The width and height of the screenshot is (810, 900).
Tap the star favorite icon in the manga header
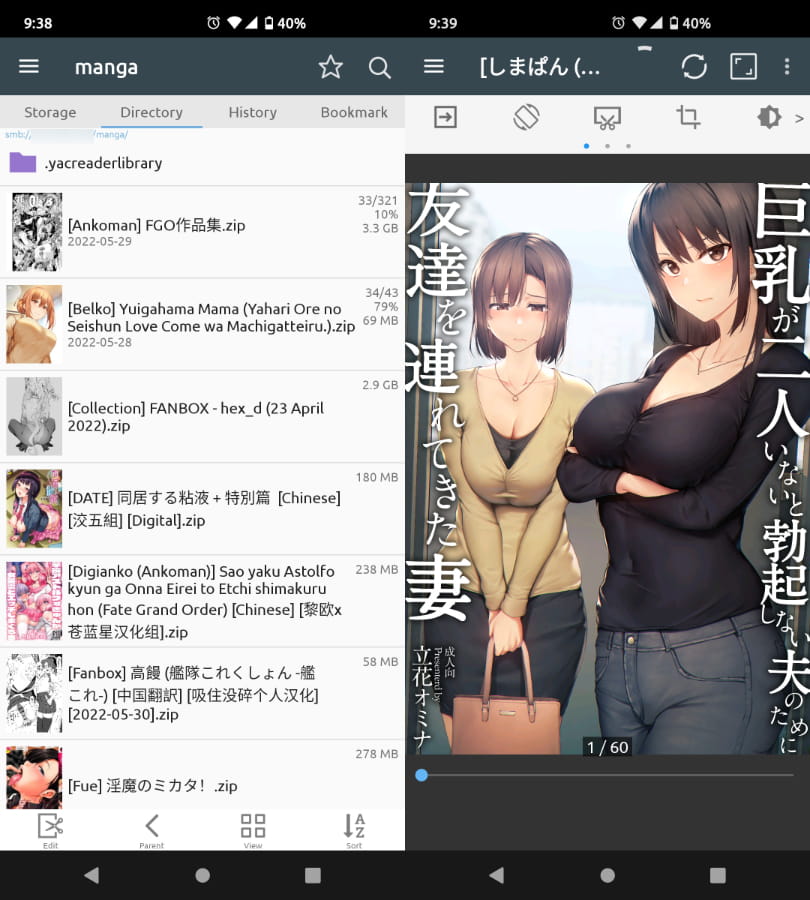coord(331,67)
